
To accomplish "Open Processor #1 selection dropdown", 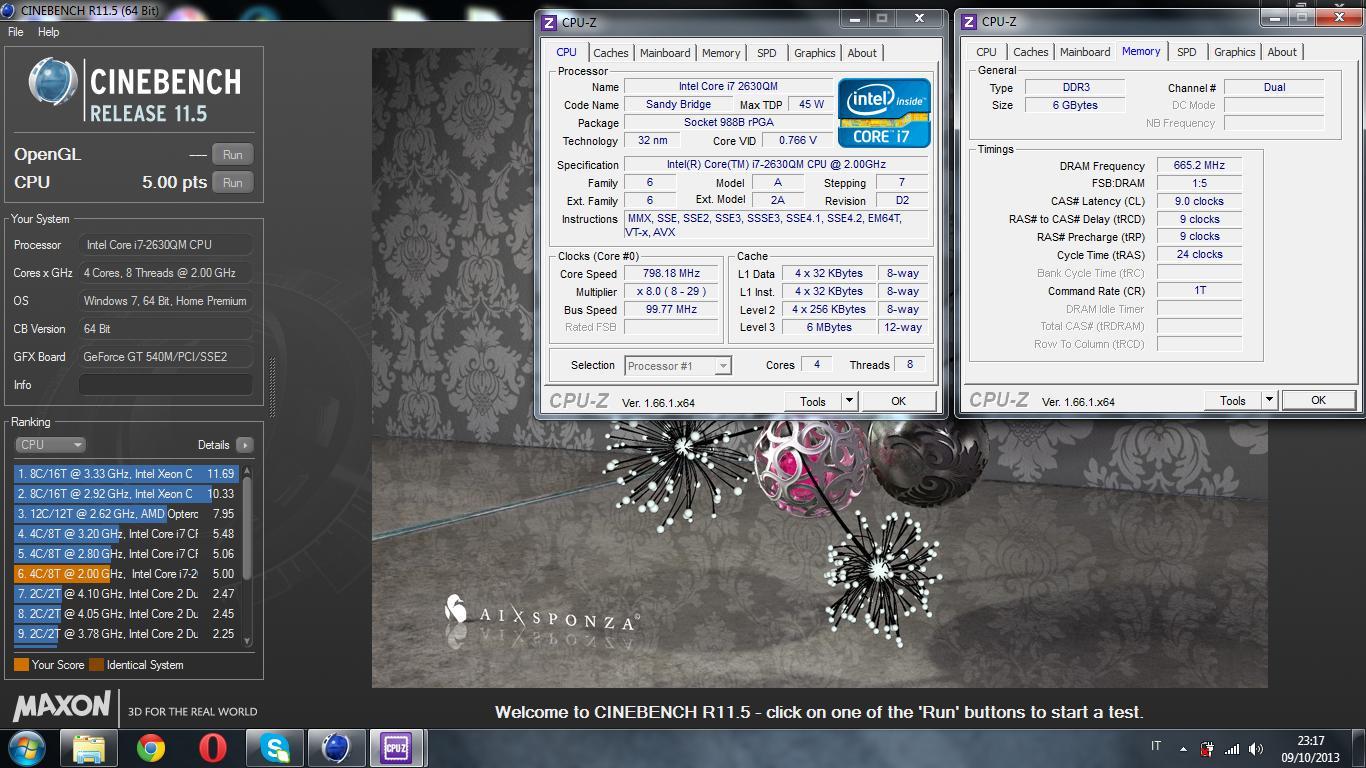I will 678,366.
